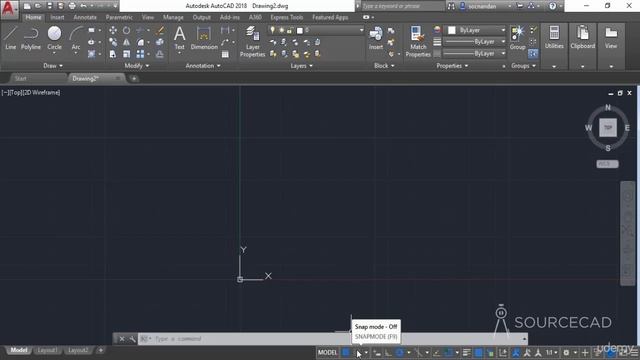Switch to the Parametric ribbon tab
640x360 pixels.
point(119,18)
